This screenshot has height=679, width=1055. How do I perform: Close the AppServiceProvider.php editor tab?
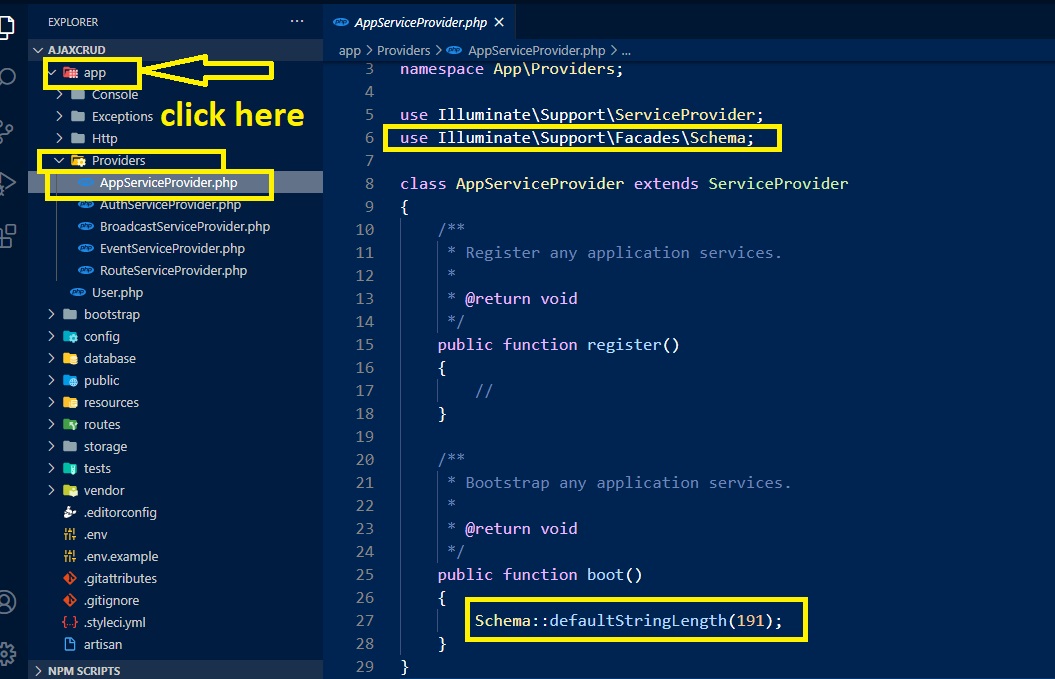click(499, 22)
